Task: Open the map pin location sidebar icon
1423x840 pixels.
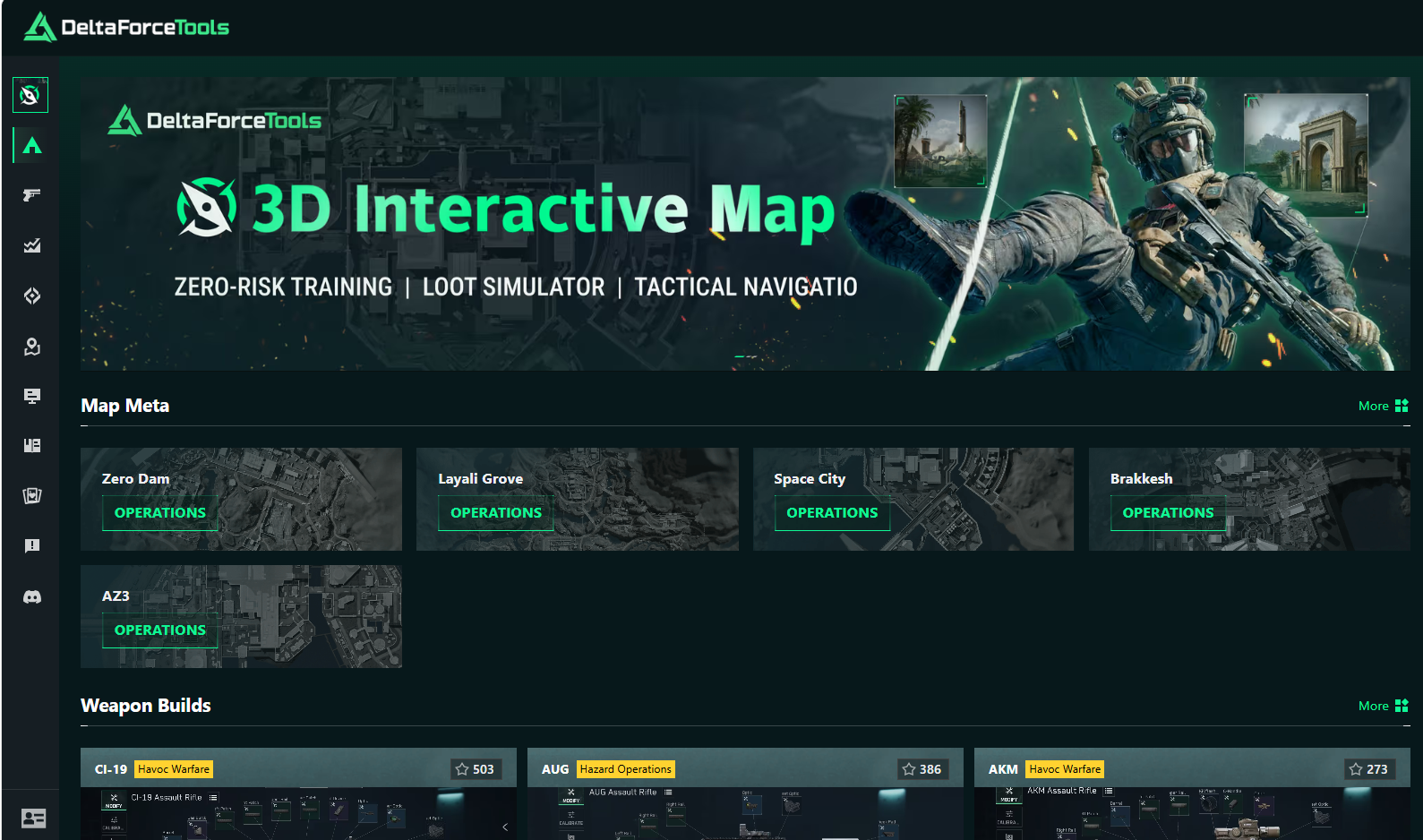Action: [x=32, y=347]
